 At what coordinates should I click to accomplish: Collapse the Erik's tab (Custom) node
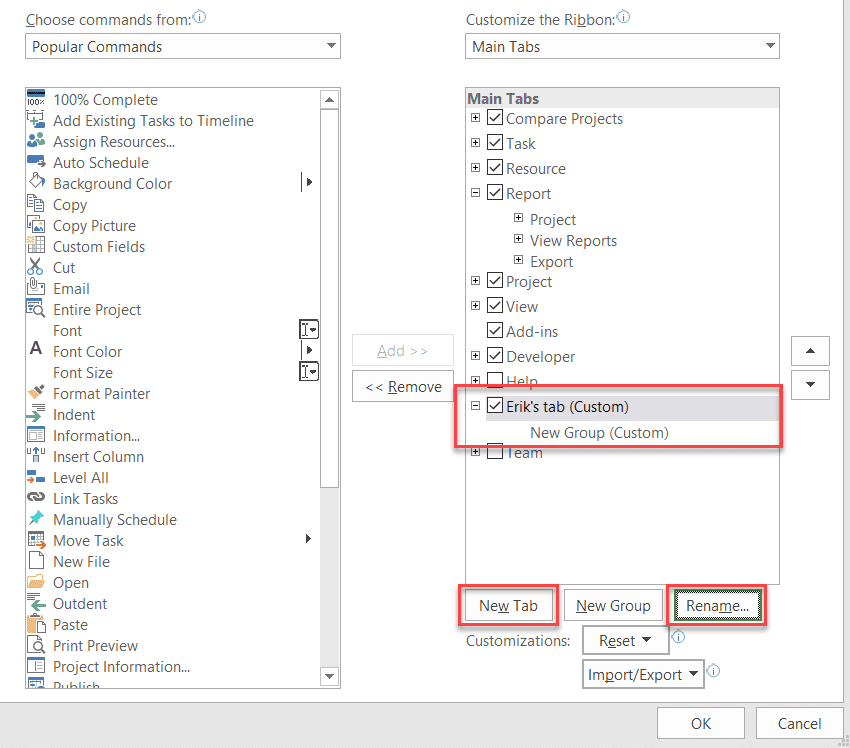coord(475,405)
